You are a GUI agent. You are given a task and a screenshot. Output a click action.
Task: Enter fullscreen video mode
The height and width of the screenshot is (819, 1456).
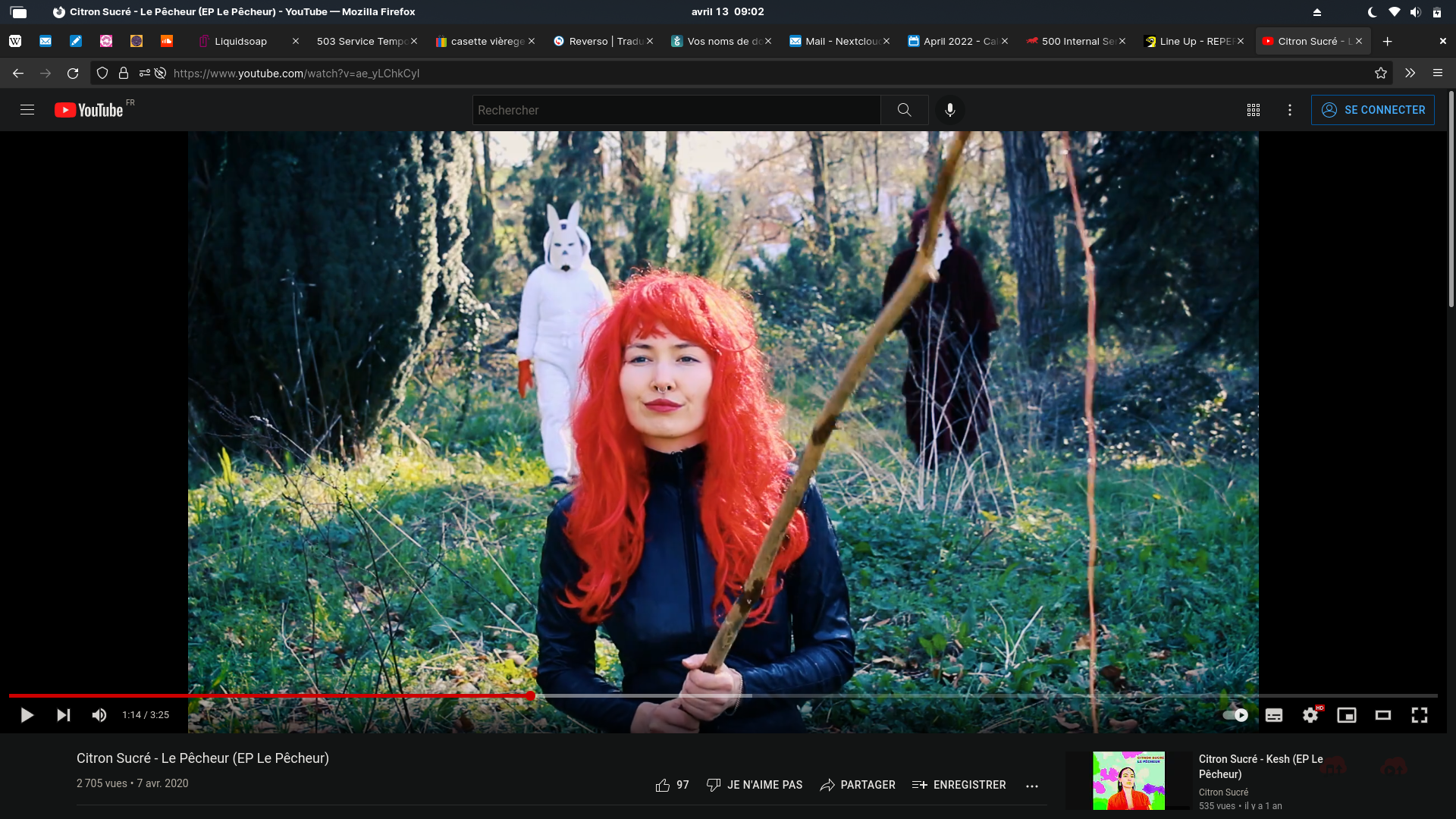tap(1420, 715)
